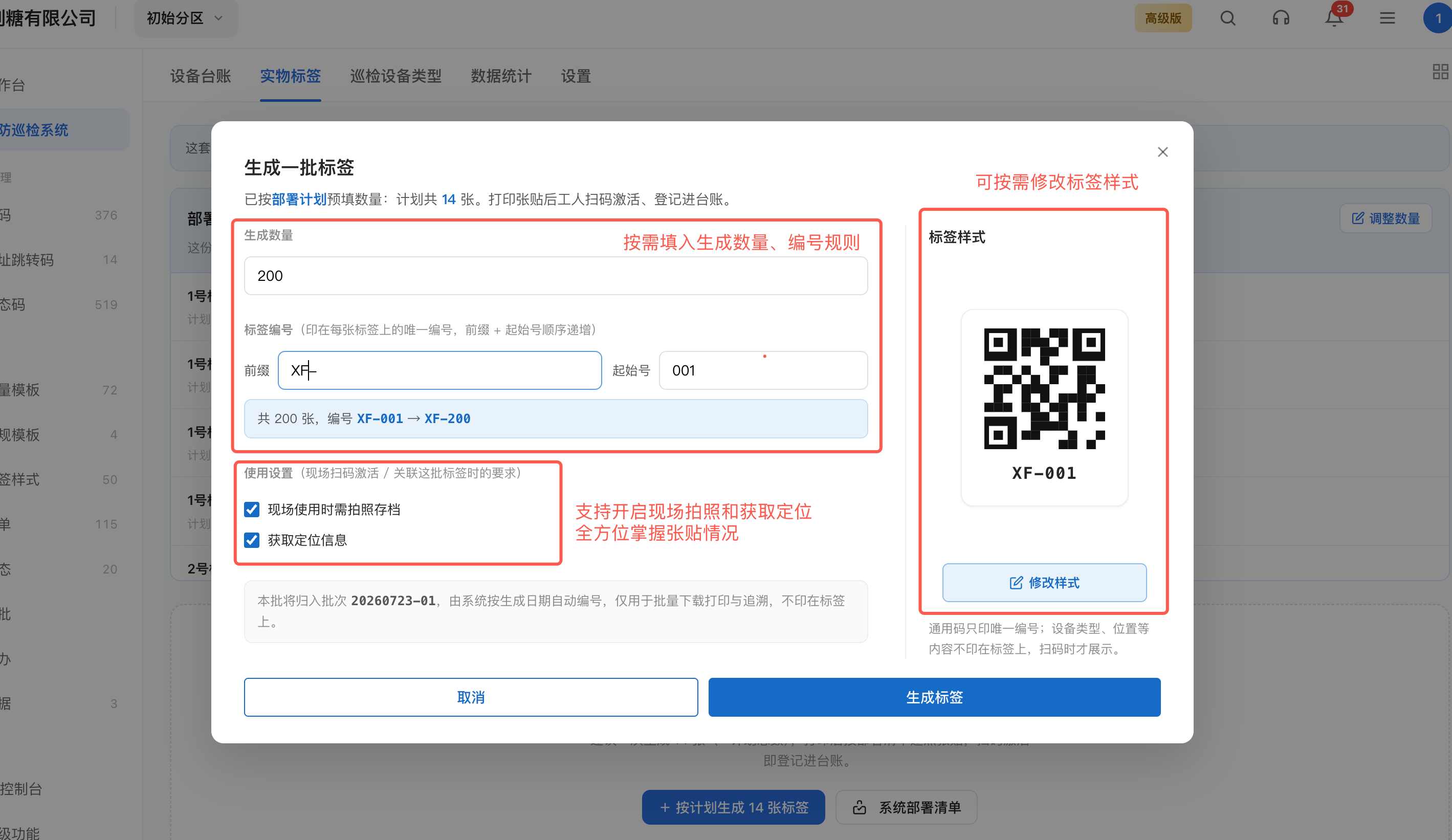
Task: Click the 前缀 input field with XF-
Action: 439,370
